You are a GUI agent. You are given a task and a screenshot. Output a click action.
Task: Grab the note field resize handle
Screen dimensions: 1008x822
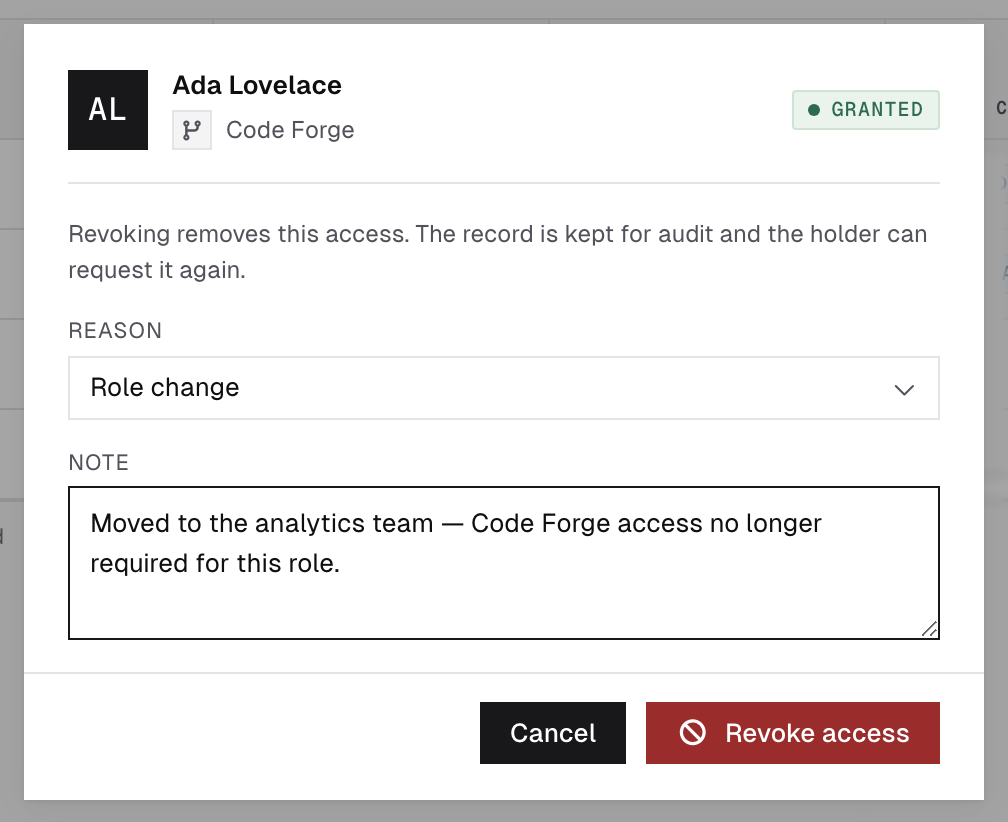pos(929,629)
